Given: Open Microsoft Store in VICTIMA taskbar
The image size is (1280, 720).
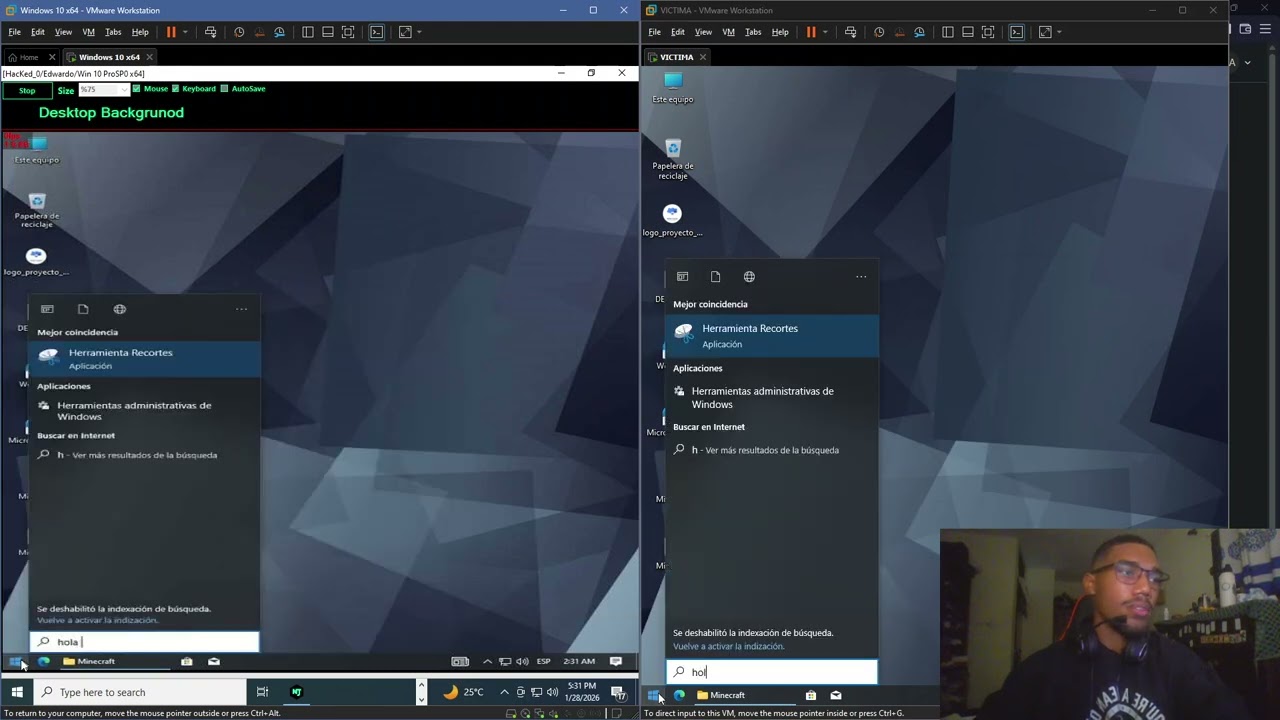Looking at the screenshot, I should 810,695.
